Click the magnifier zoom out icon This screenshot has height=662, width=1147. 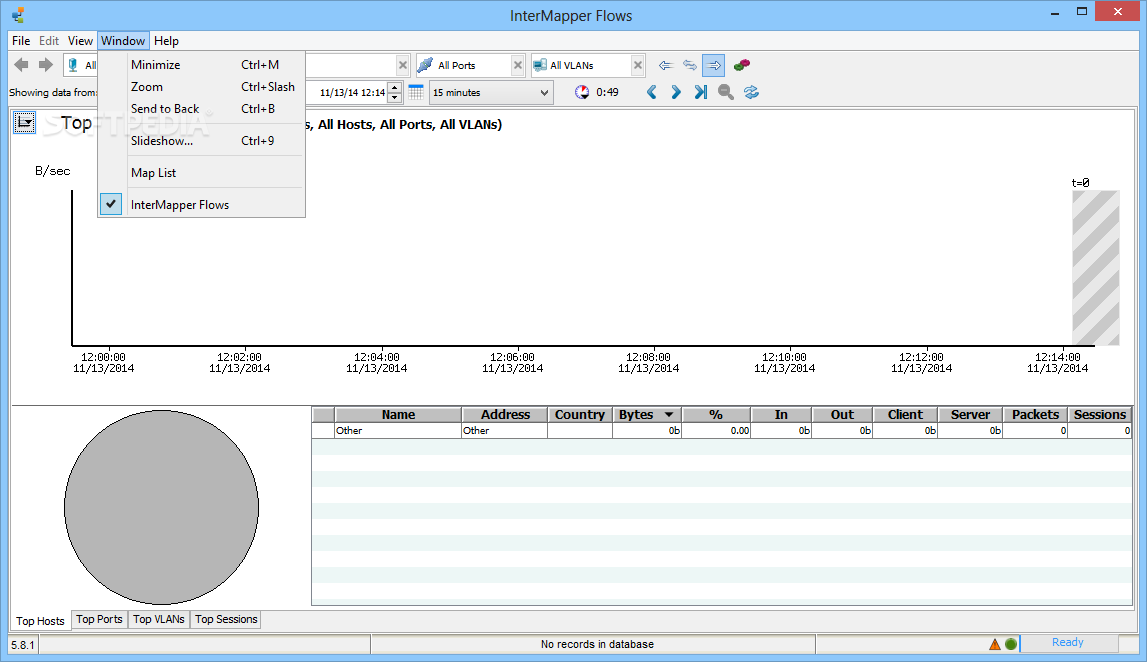click(726, 92)
